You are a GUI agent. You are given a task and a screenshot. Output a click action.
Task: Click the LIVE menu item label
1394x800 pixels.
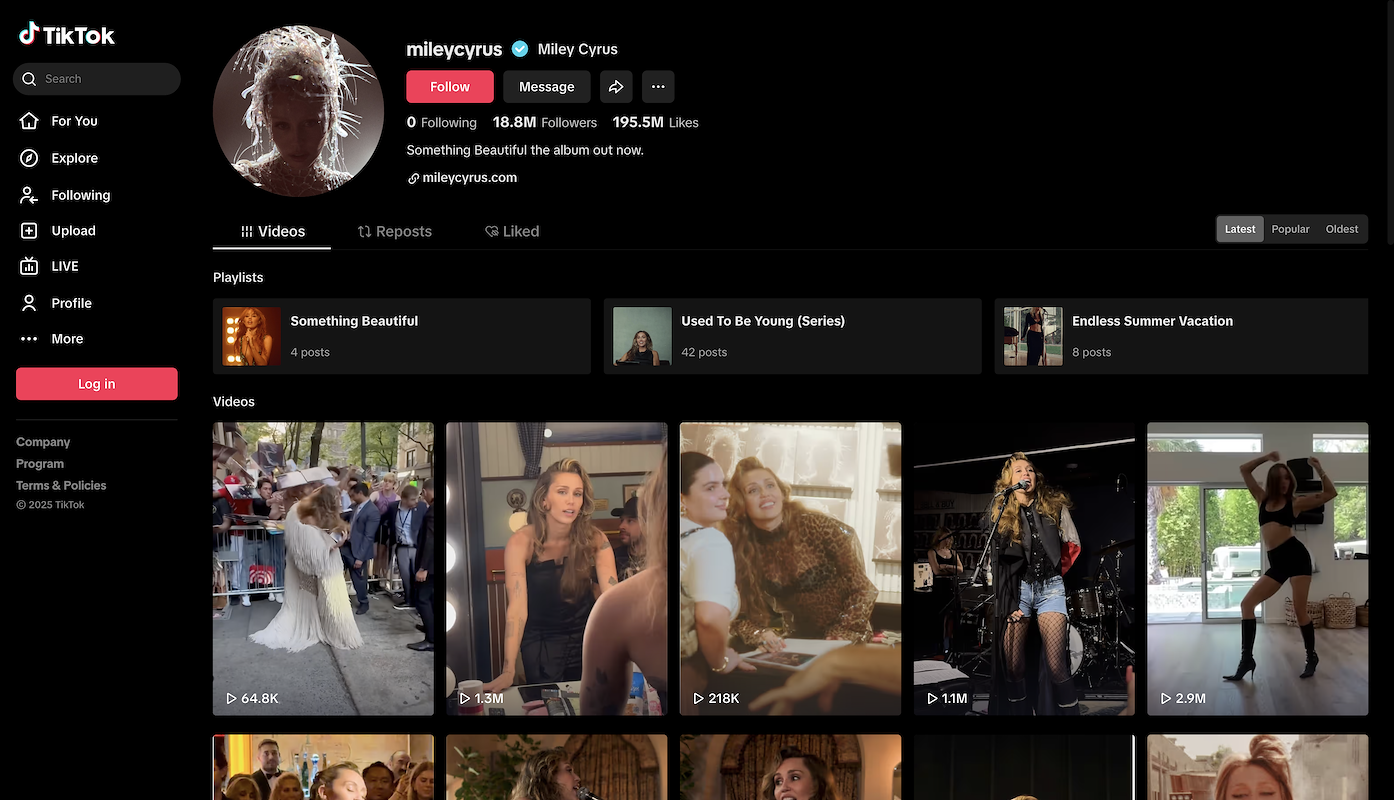(x=65, y=266)
